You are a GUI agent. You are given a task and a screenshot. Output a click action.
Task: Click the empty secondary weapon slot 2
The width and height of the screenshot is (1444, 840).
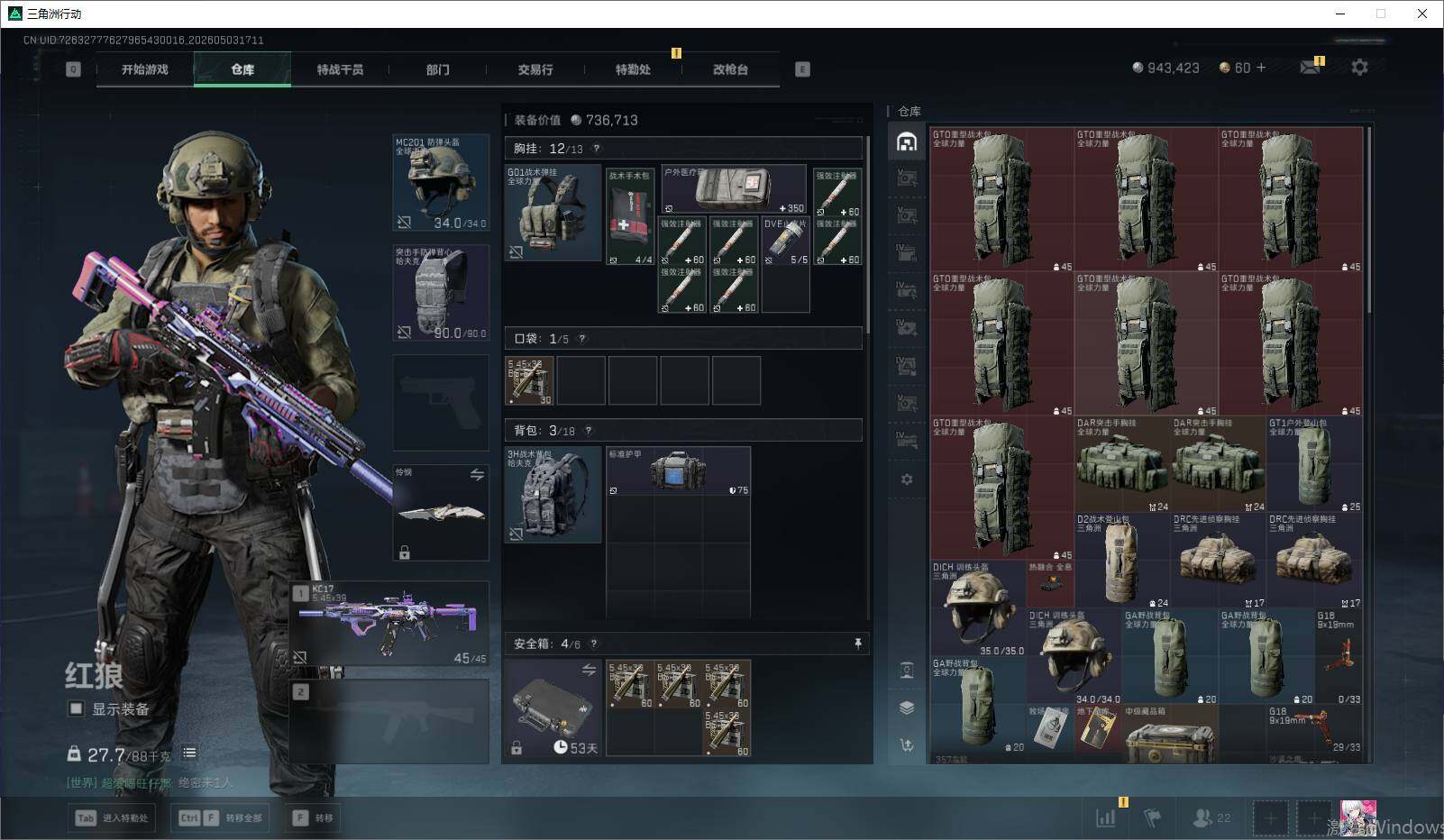[x=389, y=721]
